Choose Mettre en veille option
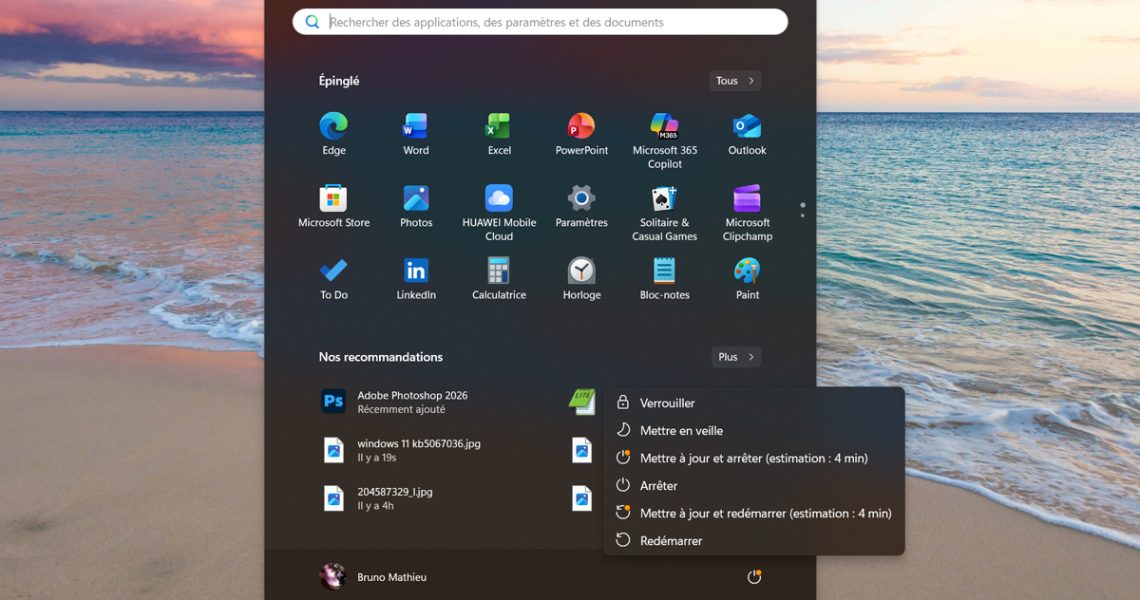 pyautogui.click(x=681, y=431)
